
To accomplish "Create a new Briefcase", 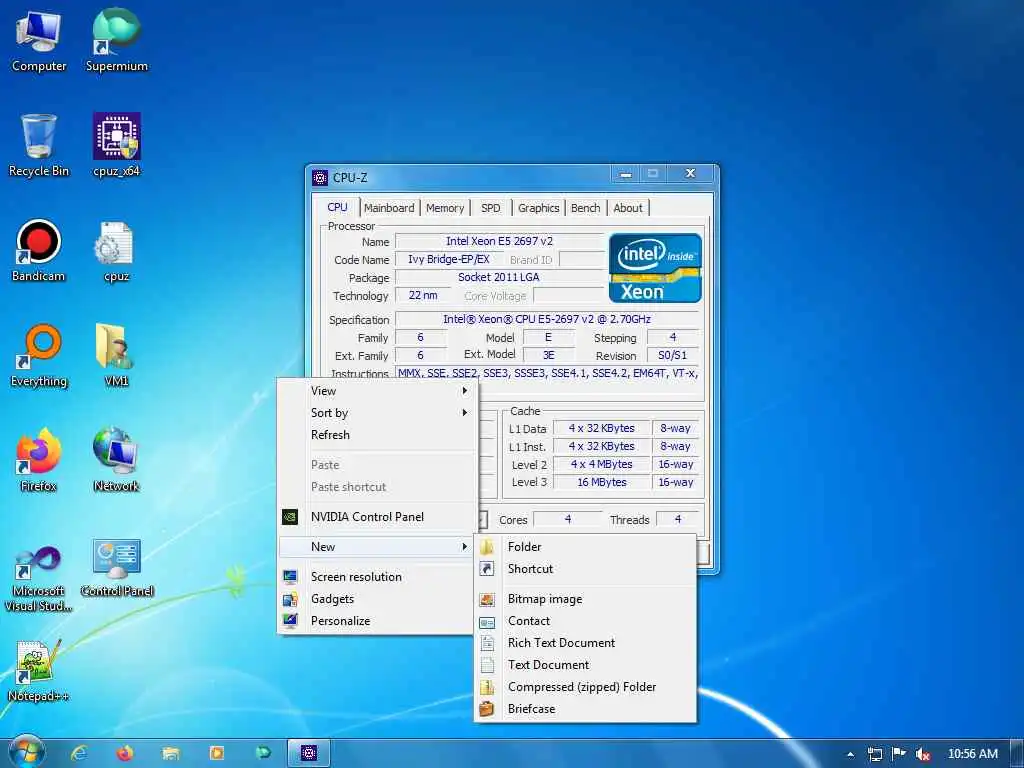I will tap(585, 709).
